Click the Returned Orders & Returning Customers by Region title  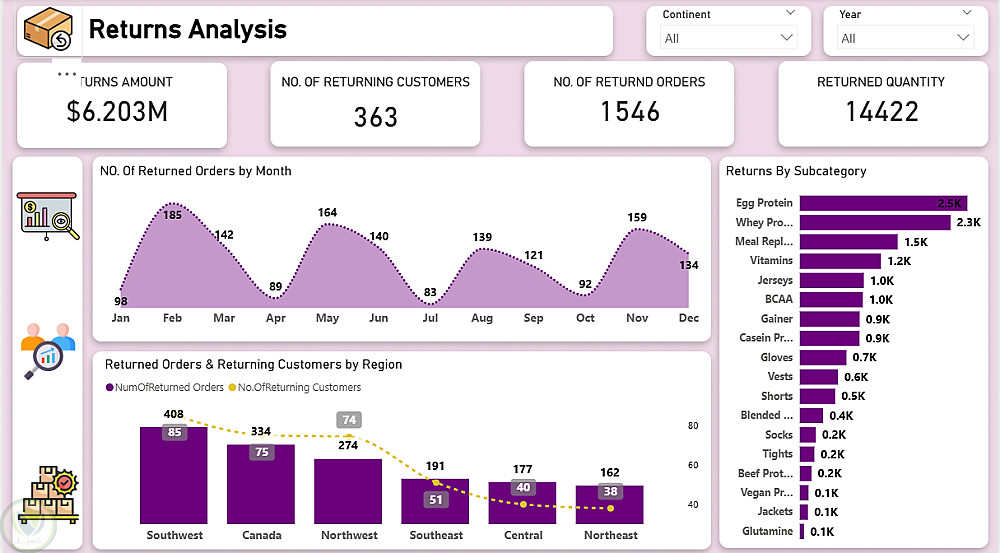click(x=254, y=364)
